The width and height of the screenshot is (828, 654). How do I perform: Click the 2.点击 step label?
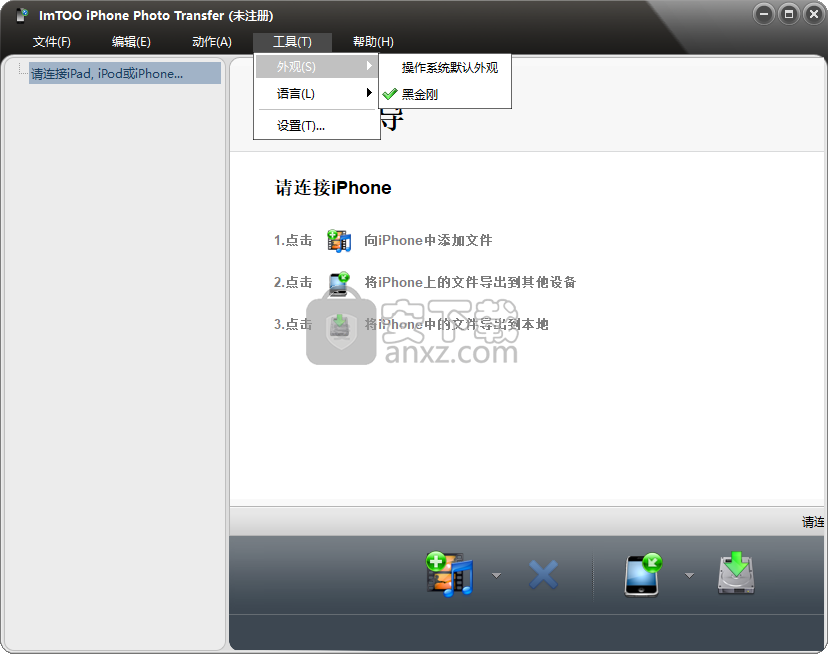coord(293,282)
